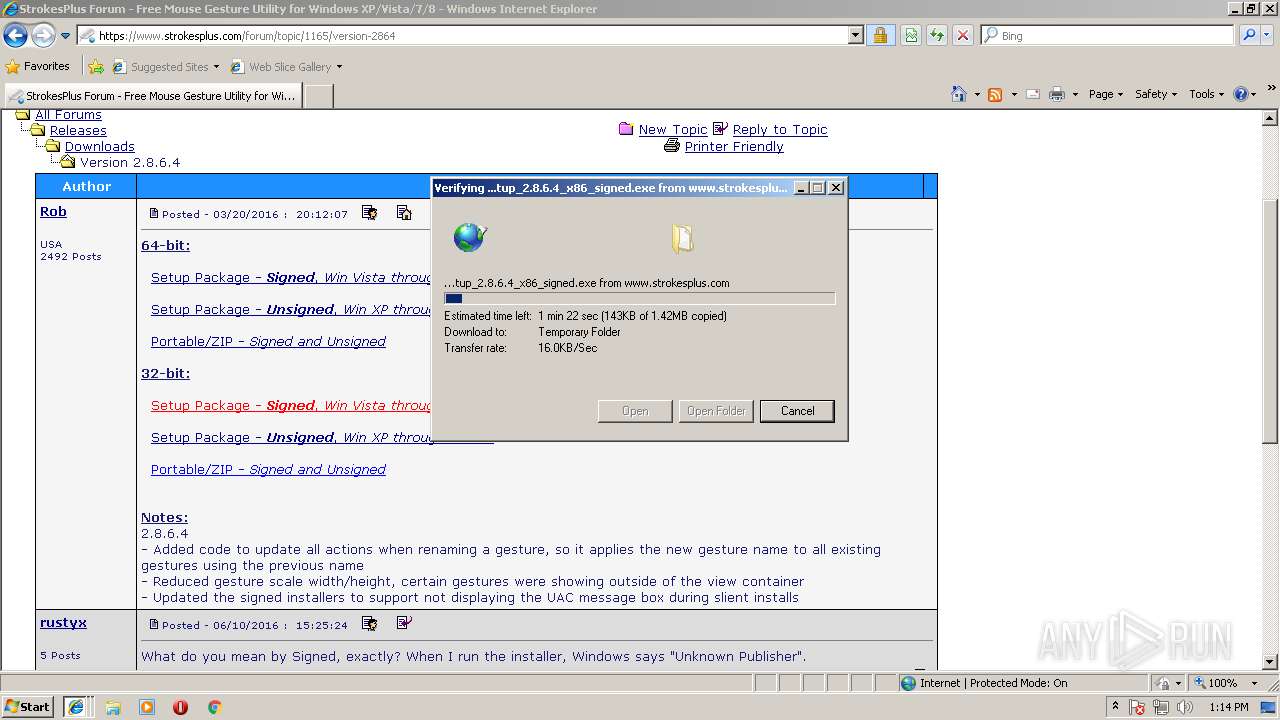The width and height of the screenshot is (1280, 720).
Task: Open the All Forums link
Action: [x=68, y=115]
